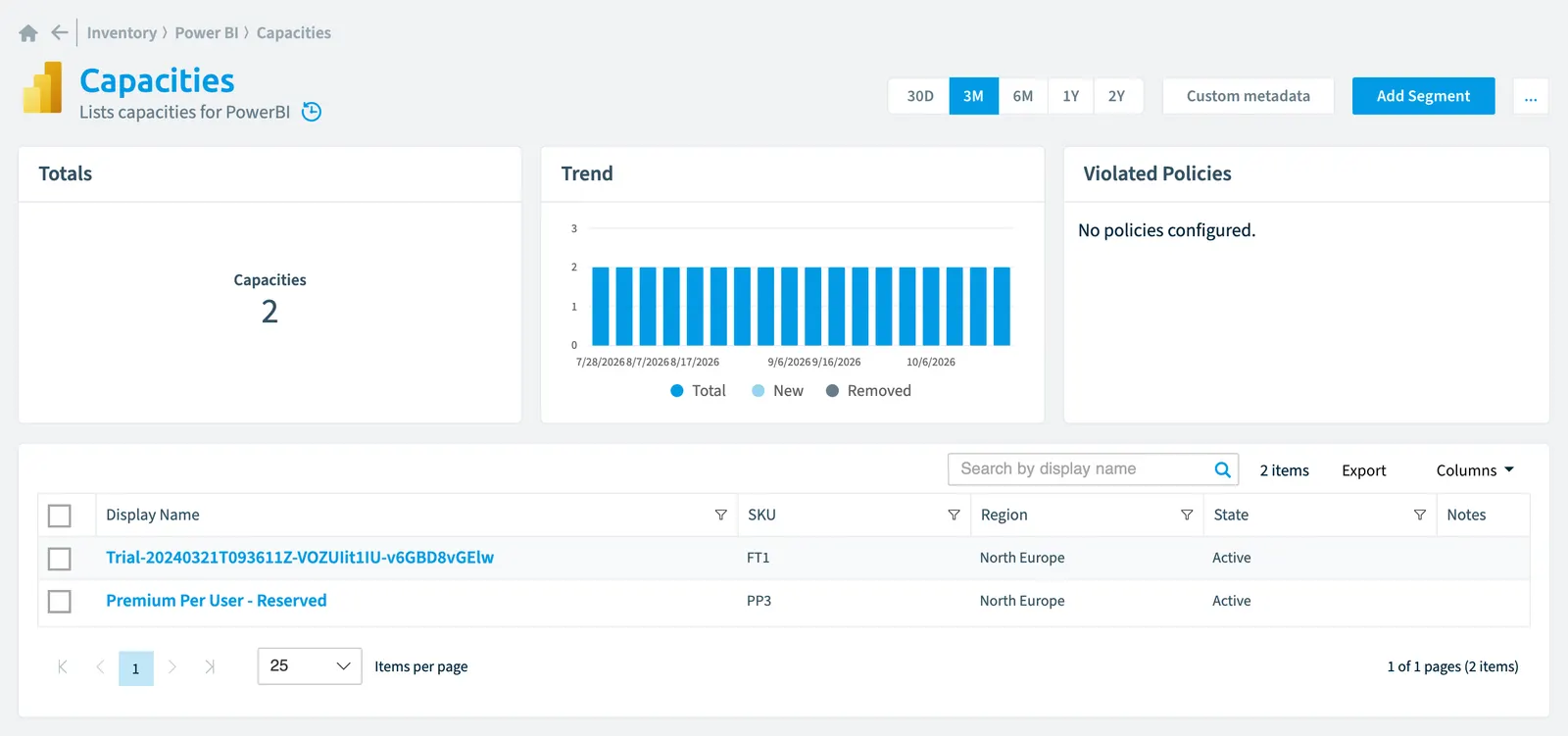
Task: Open the Trial-20240321T093611Z capacity link
Action: tap(300, 558)
